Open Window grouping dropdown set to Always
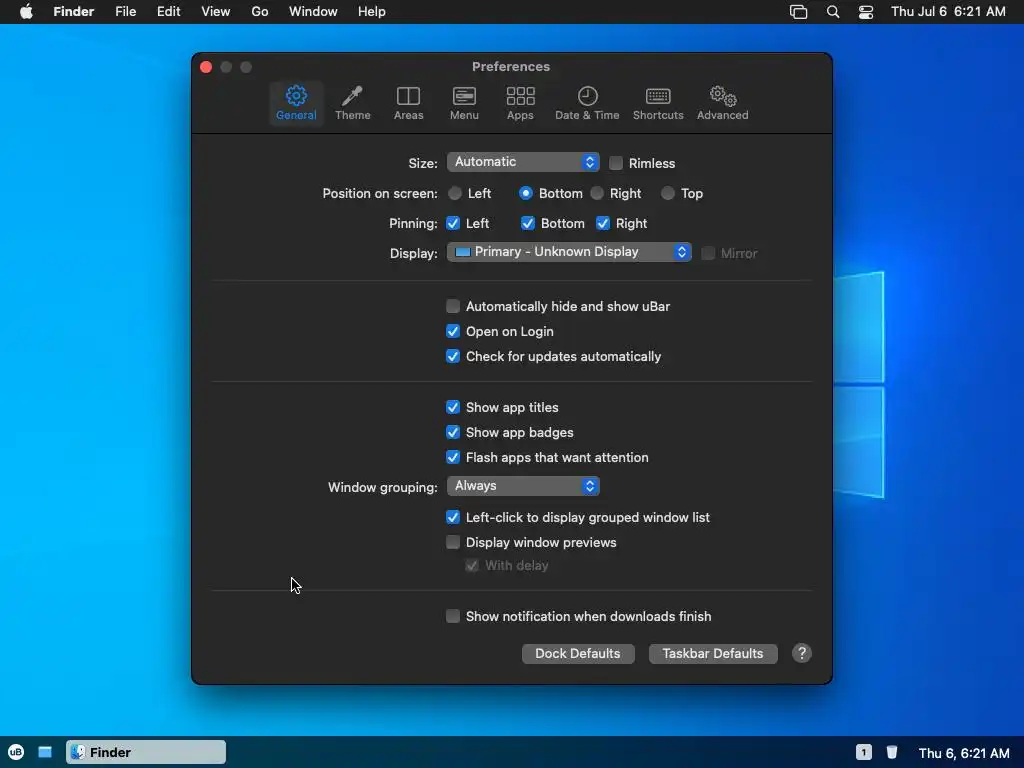1024x768 pixels. pos(523,486)
